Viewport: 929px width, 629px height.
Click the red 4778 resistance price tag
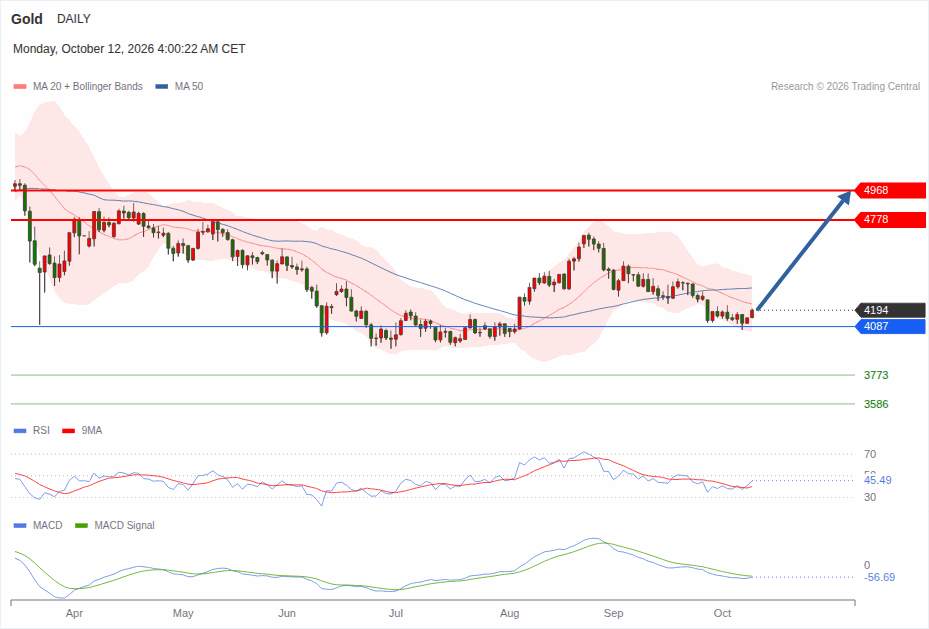click(890, 219)
